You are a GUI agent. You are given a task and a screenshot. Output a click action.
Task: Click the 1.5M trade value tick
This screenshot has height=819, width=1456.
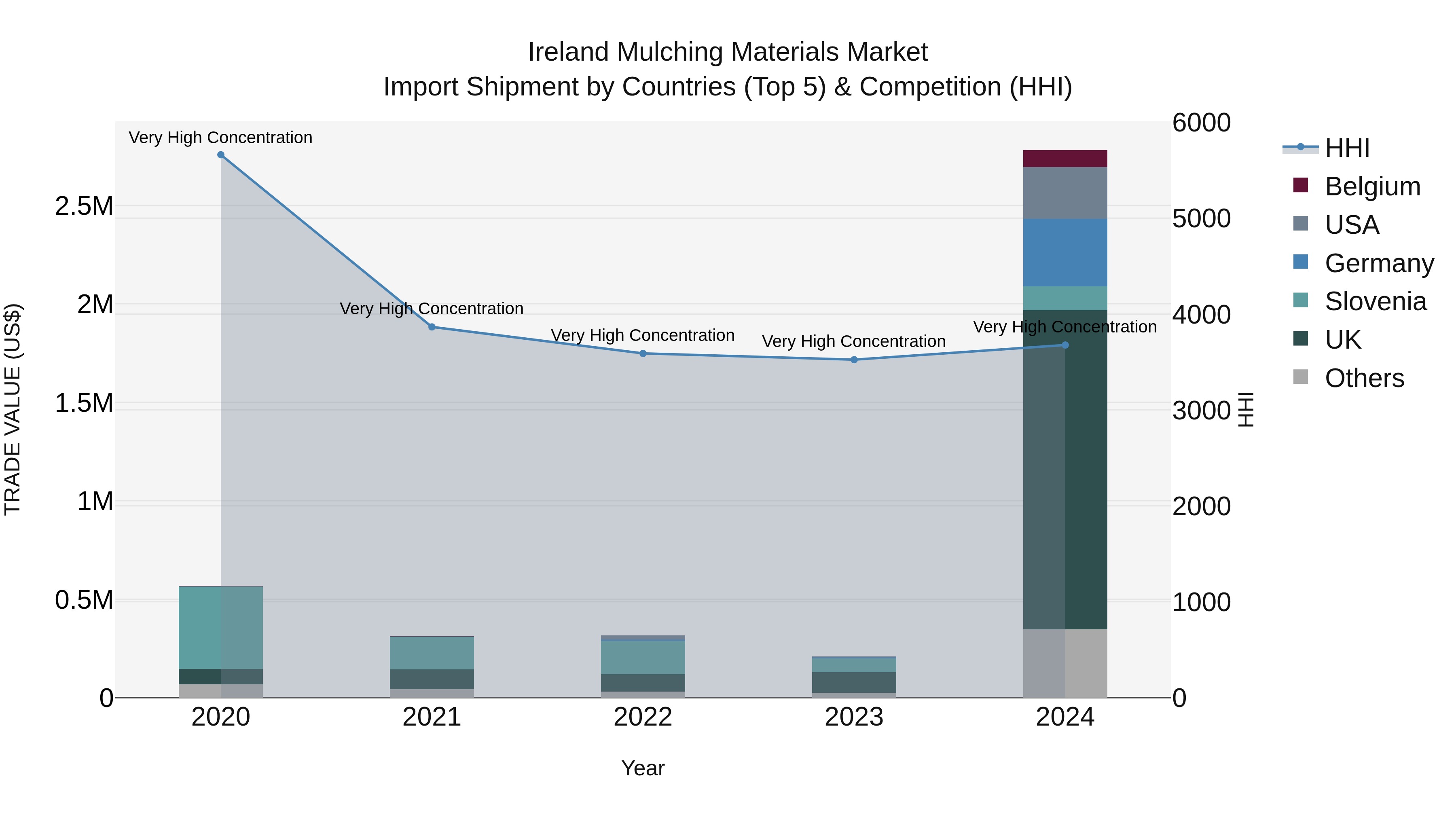84,404
